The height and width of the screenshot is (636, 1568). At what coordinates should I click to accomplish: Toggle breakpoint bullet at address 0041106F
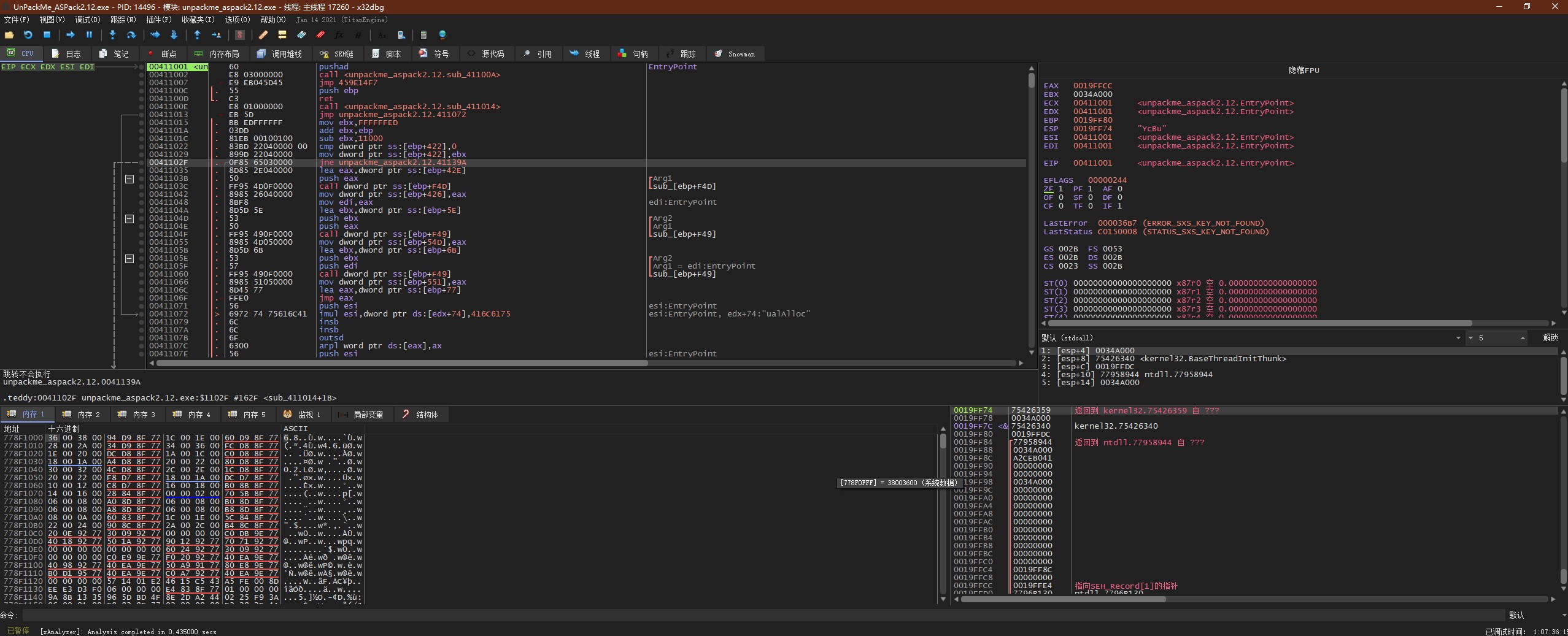click(142, 298)
